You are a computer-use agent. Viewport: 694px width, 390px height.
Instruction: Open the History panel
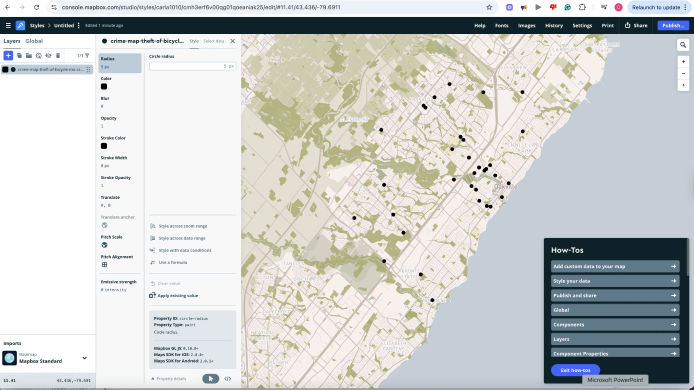554,26
